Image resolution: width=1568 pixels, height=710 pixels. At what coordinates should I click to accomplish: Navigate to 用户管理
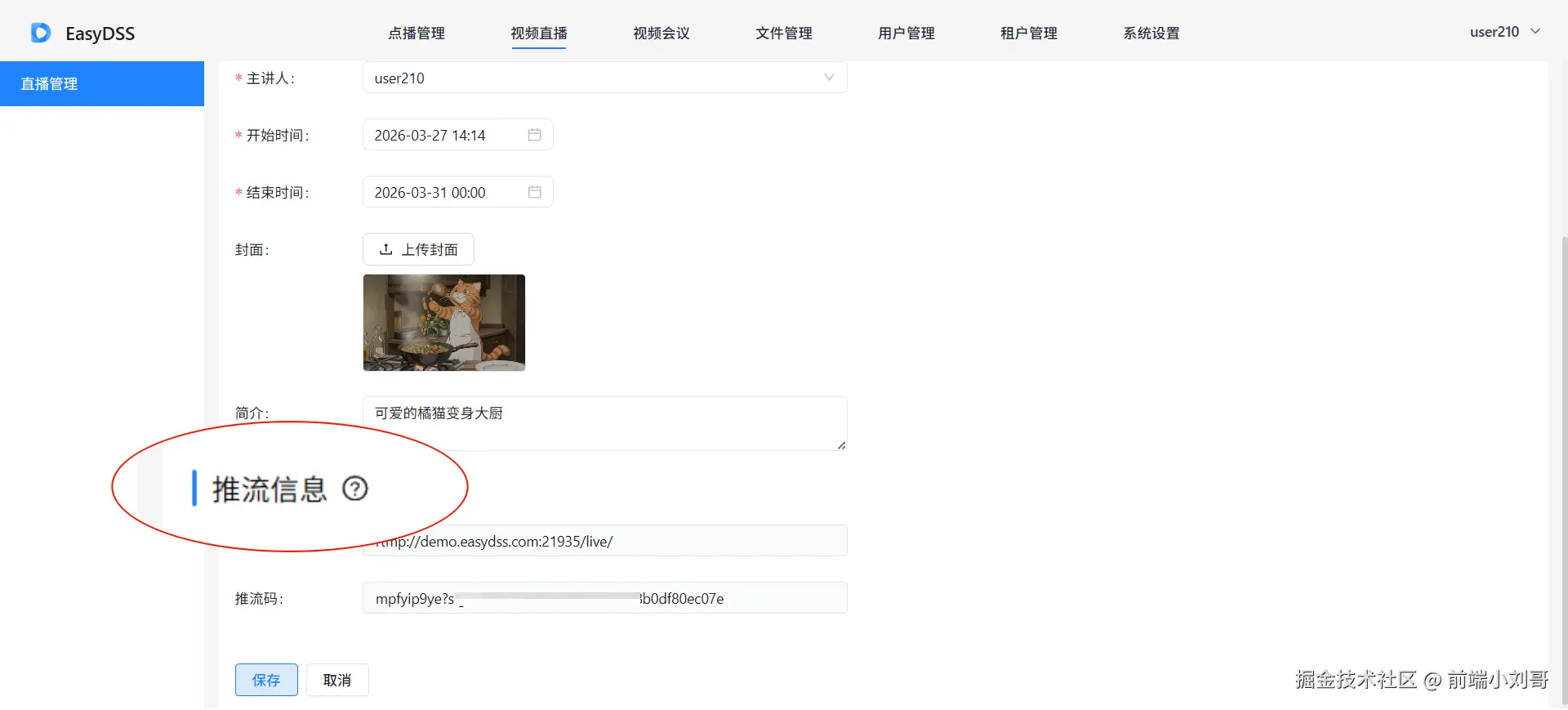pyautogui.click(x=906, y=33)
